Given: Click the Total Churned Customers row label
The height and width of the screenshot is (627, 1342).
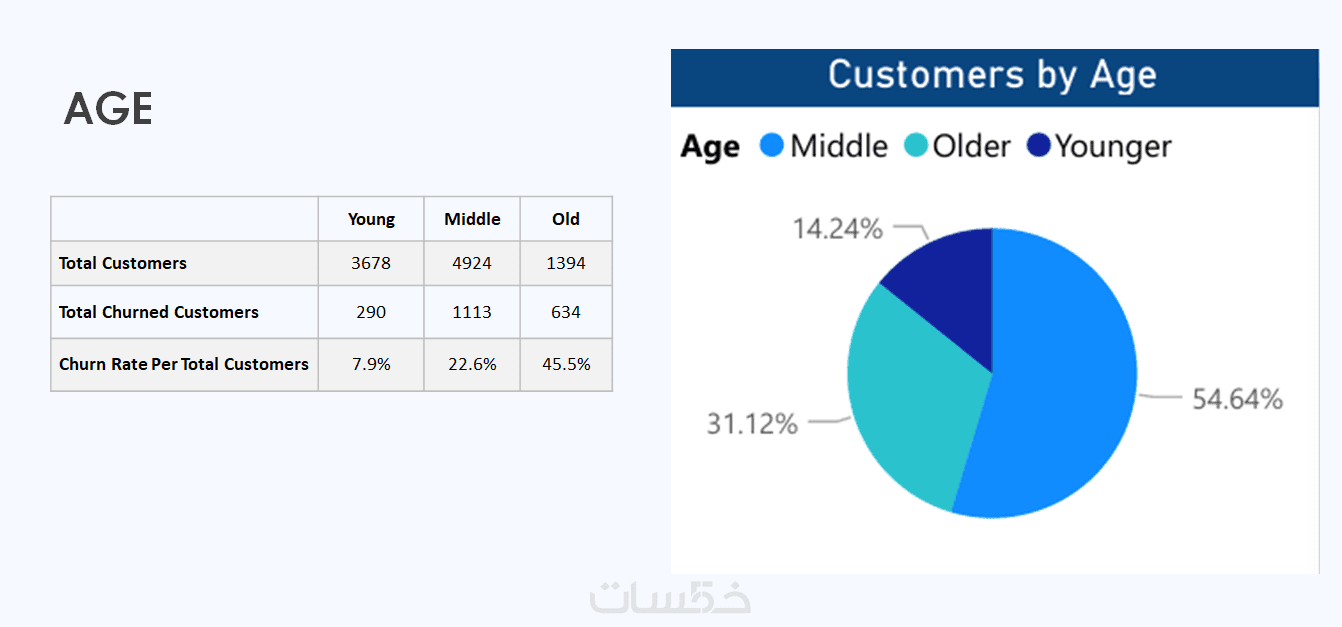Looking at the screenshot, I should 159,312.
